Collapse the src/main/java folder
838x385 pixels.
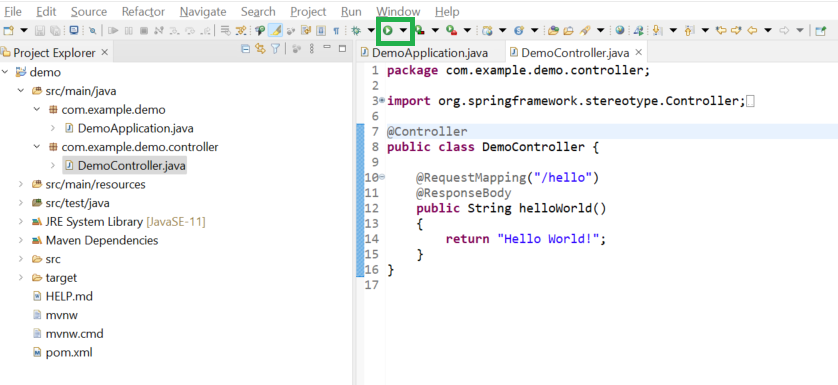[21, 91]
